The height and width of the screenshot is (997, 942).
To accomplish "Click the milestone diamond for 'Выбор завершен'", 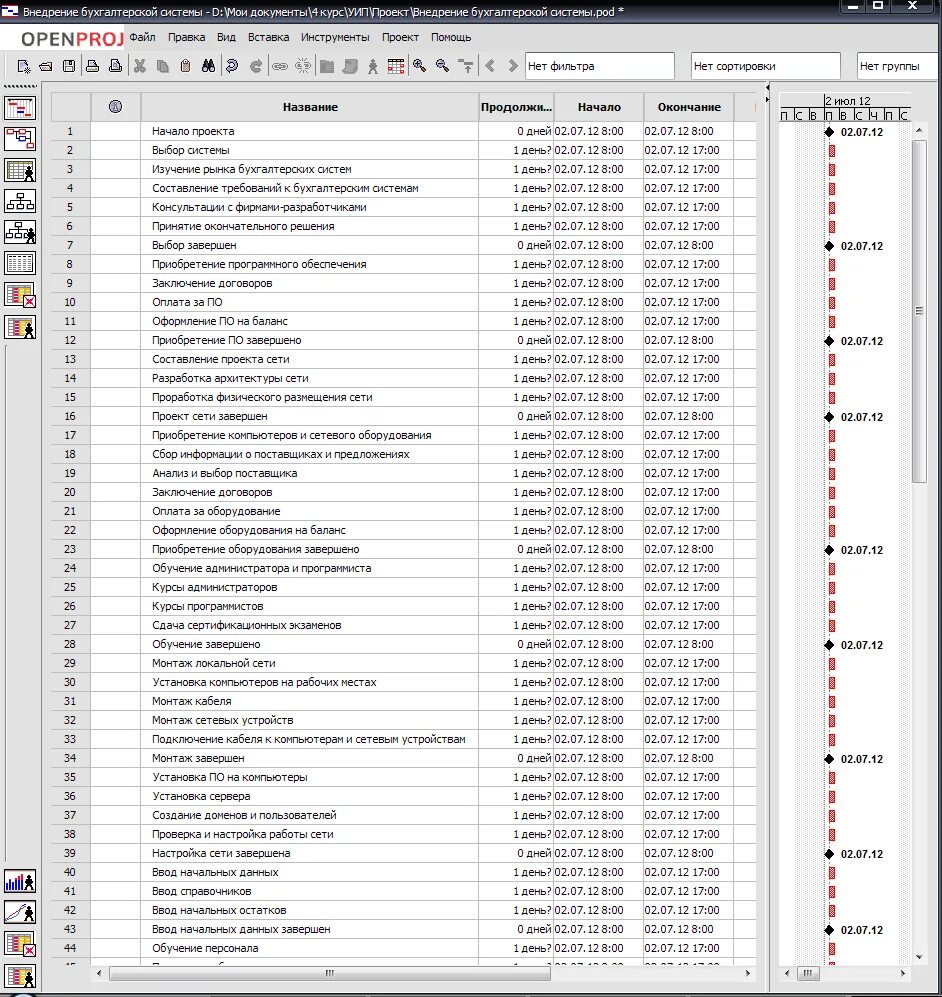I will pyautogui.click(x=829, y=246).
